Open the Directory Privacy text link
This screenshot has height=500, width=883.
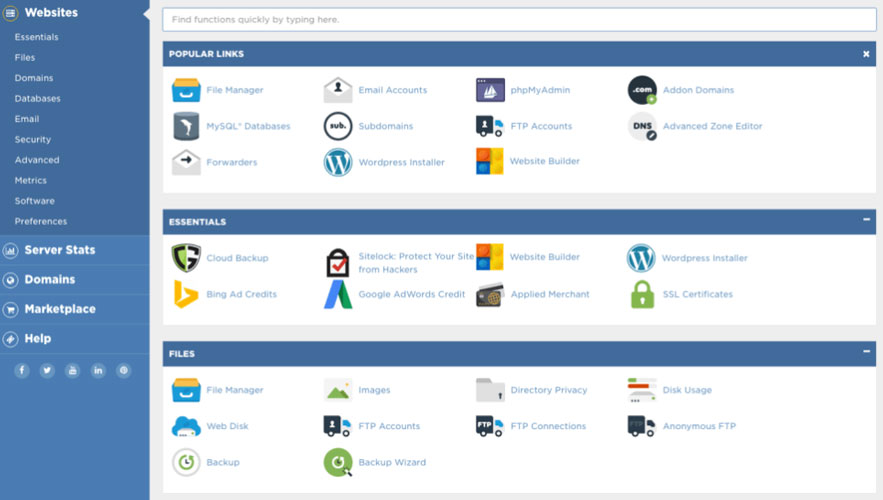coord(548,390)
